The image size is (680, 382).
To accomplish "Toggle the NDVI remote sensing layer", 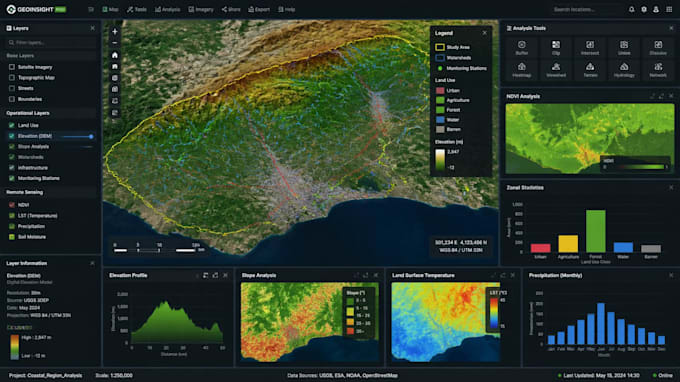I will [12, 205].
